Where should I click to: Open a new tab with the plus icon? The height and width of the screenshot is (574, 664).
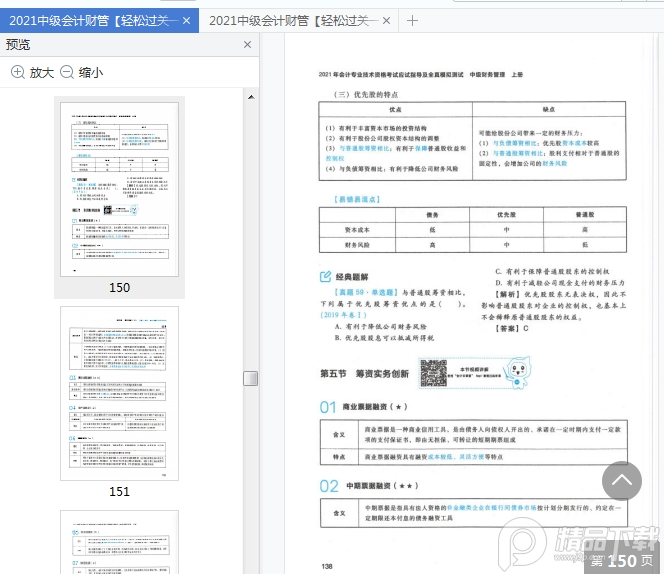coord(412,20)
